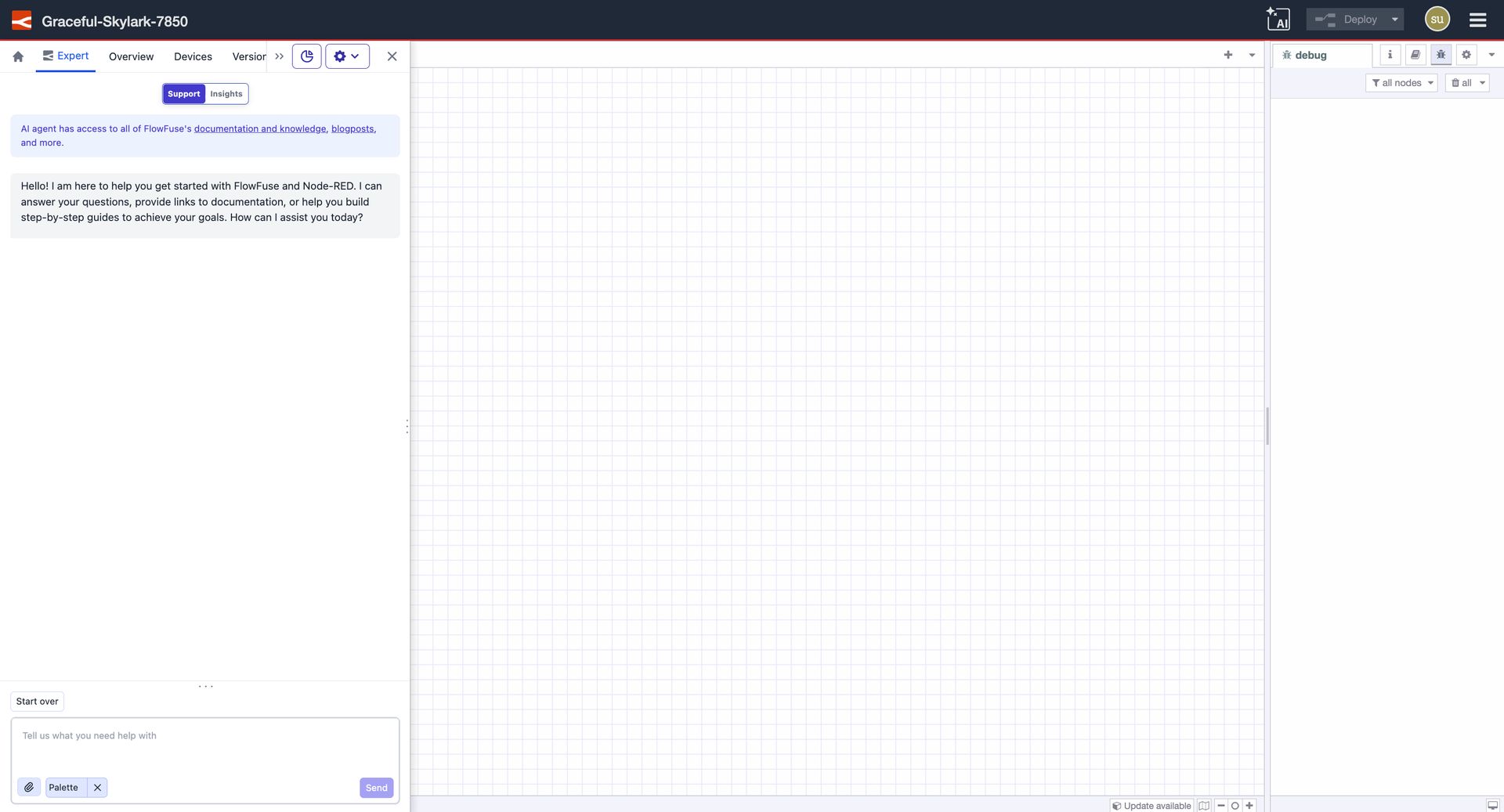Open the debug messages sidebar tab
Screen dimensions: 1504x812
(x=1441, y=55)
